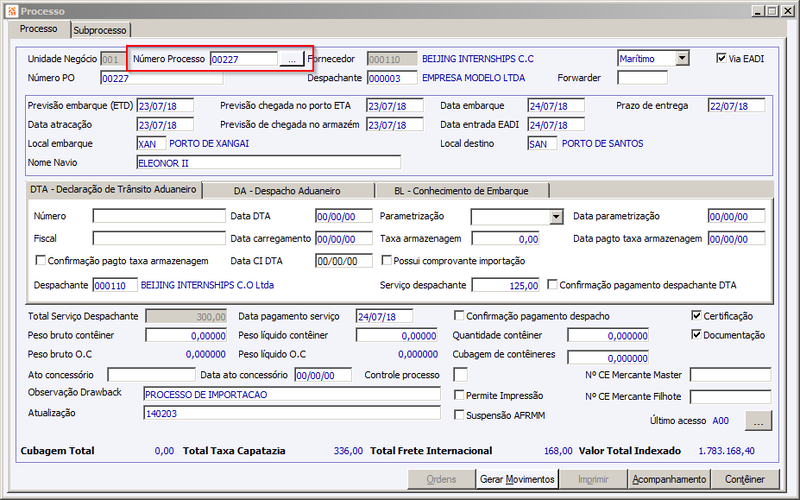Viewport: 800px width, 500px height.
Task: Click the Gerar Movimentos button
Action: tap(517, 479)
